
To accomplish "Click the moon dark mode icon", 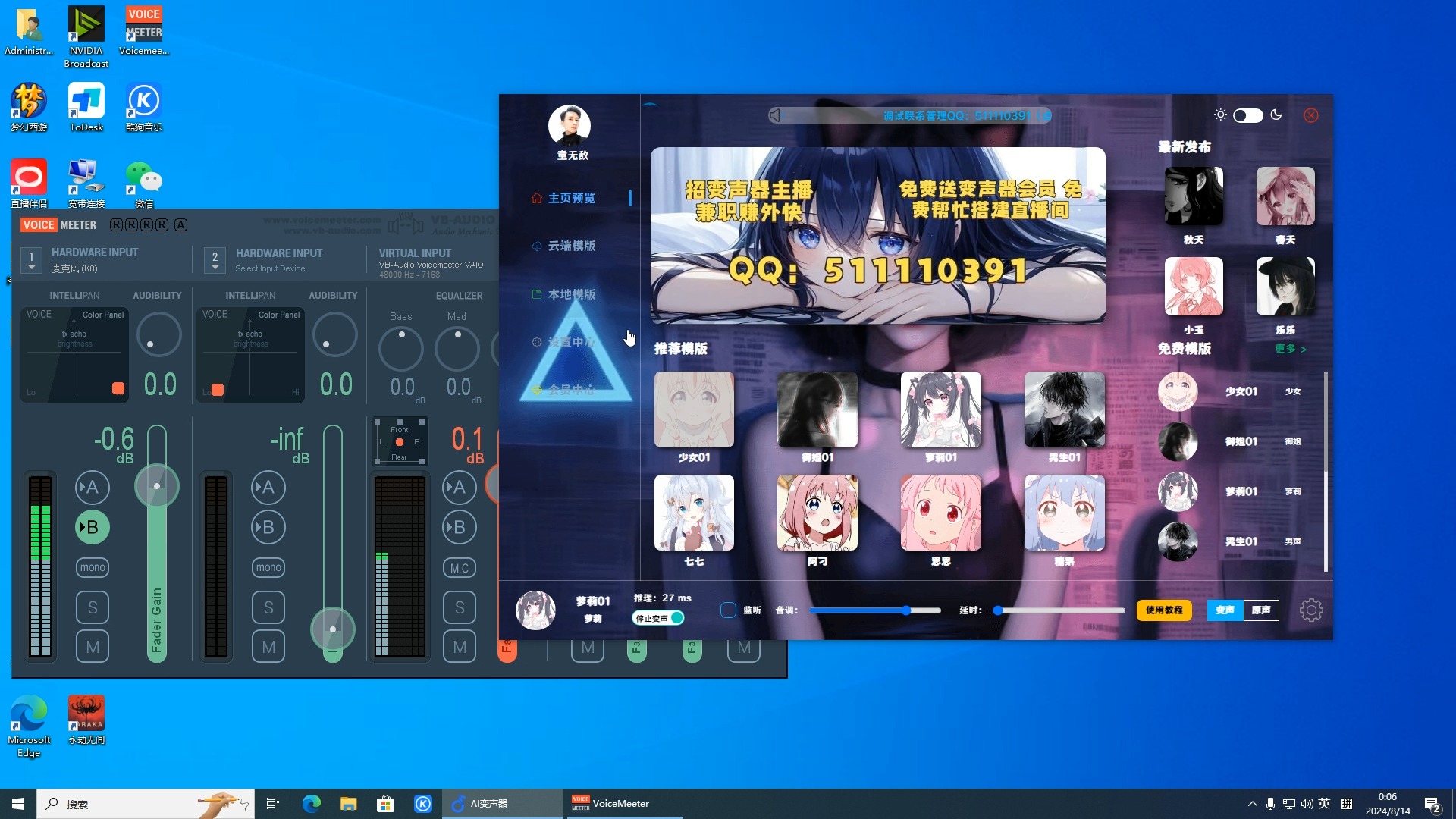I will click(1276, 115).
